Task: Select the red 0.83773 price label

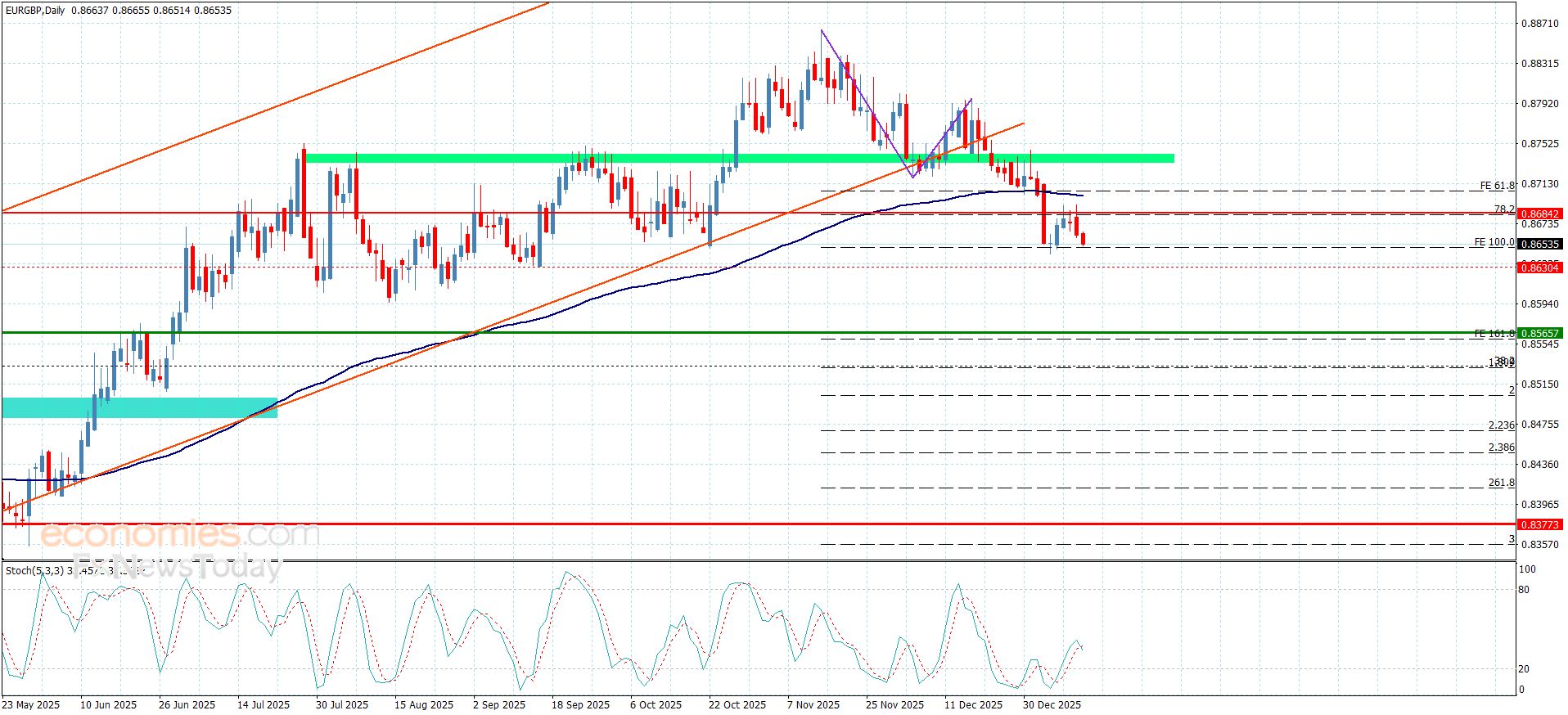Action: pyautogui.click(x=1539, y=524)
